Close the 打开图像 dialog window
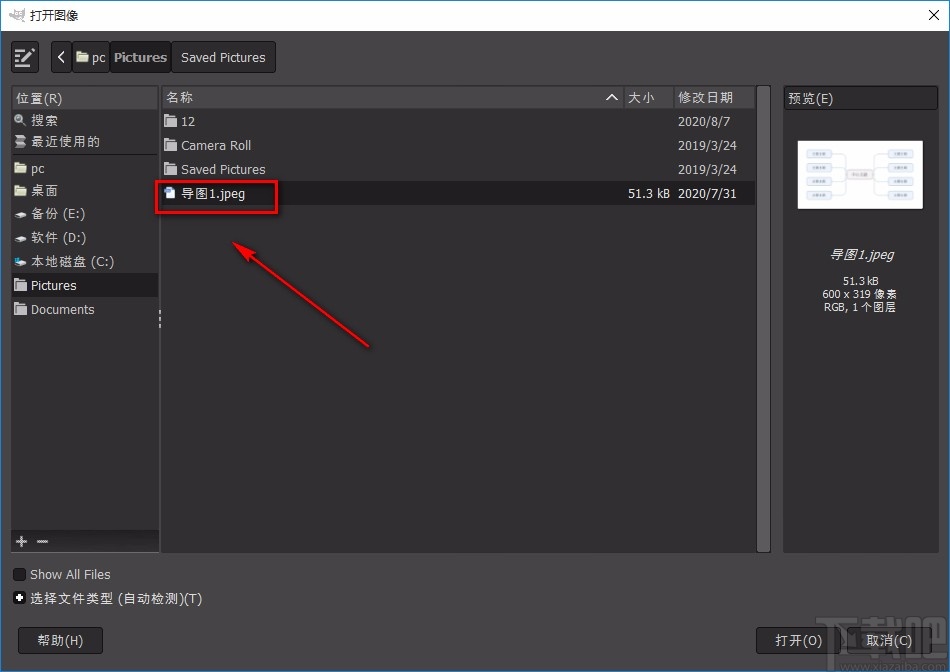Image resolution: width=950 pixels, height=672 pixels. [934, 15]
